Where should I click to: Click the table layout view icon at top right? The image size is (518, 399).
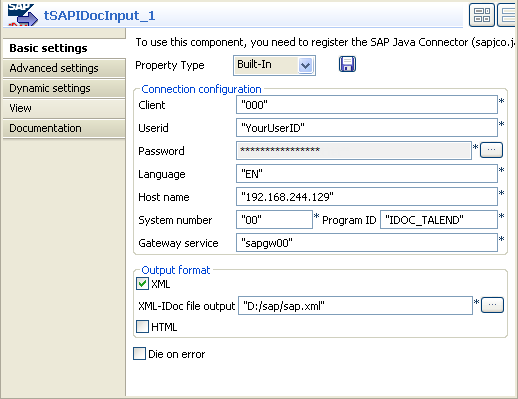pyautogui.click(x=482, y=15)
